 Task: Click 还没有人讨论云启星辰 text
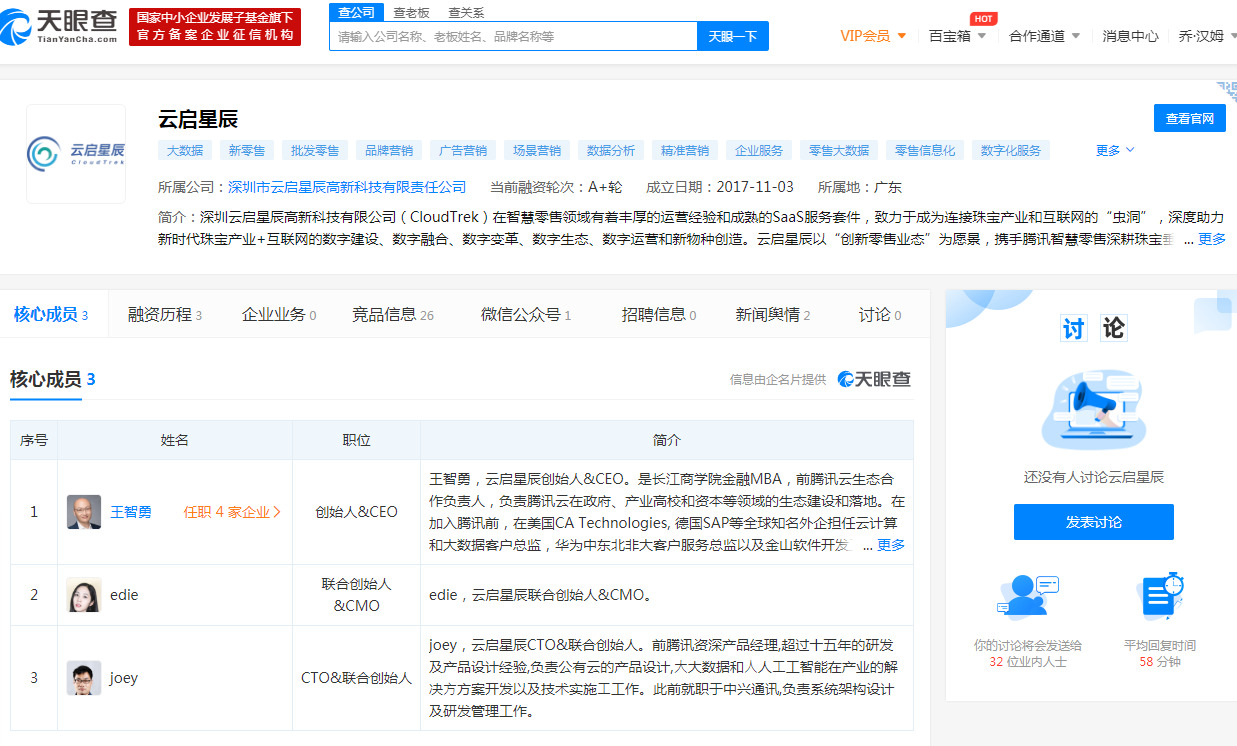(x=1094, y=477)
